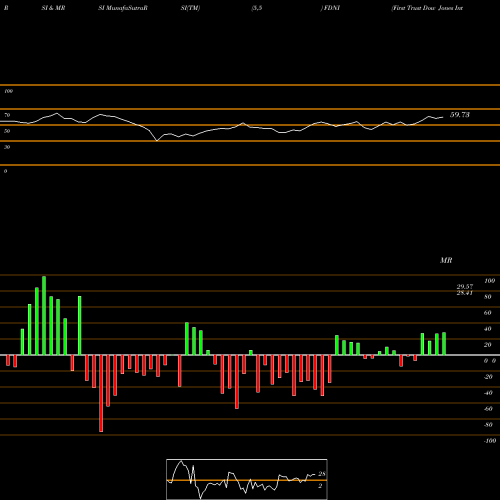Image resolution: width=500 pixels, height=500 pixels.
Task: Click the tallest green MR histogram bar
Action: [44, 315]
